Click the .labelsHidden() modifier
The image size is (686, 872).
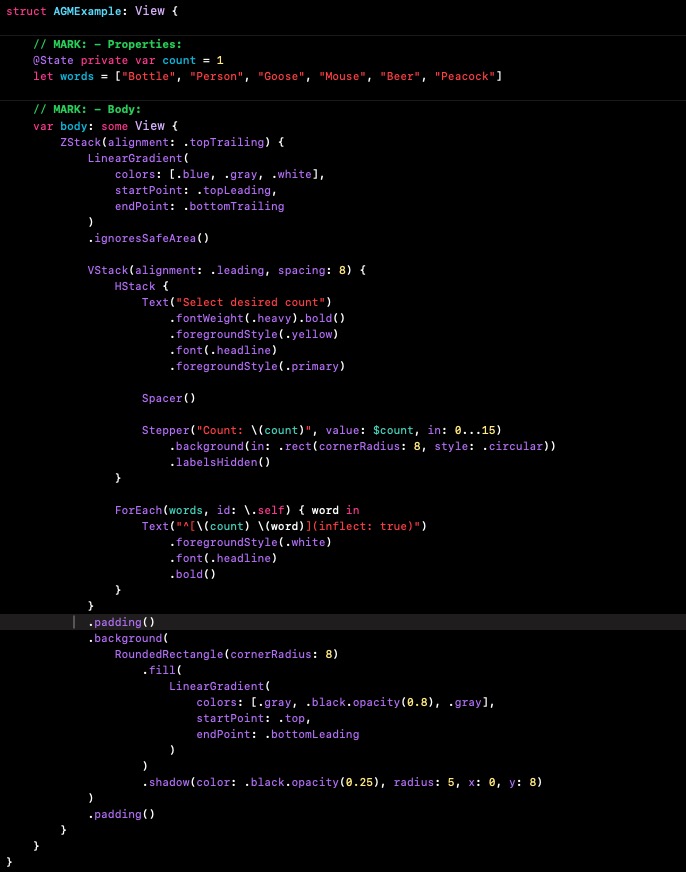coord(220,462)
